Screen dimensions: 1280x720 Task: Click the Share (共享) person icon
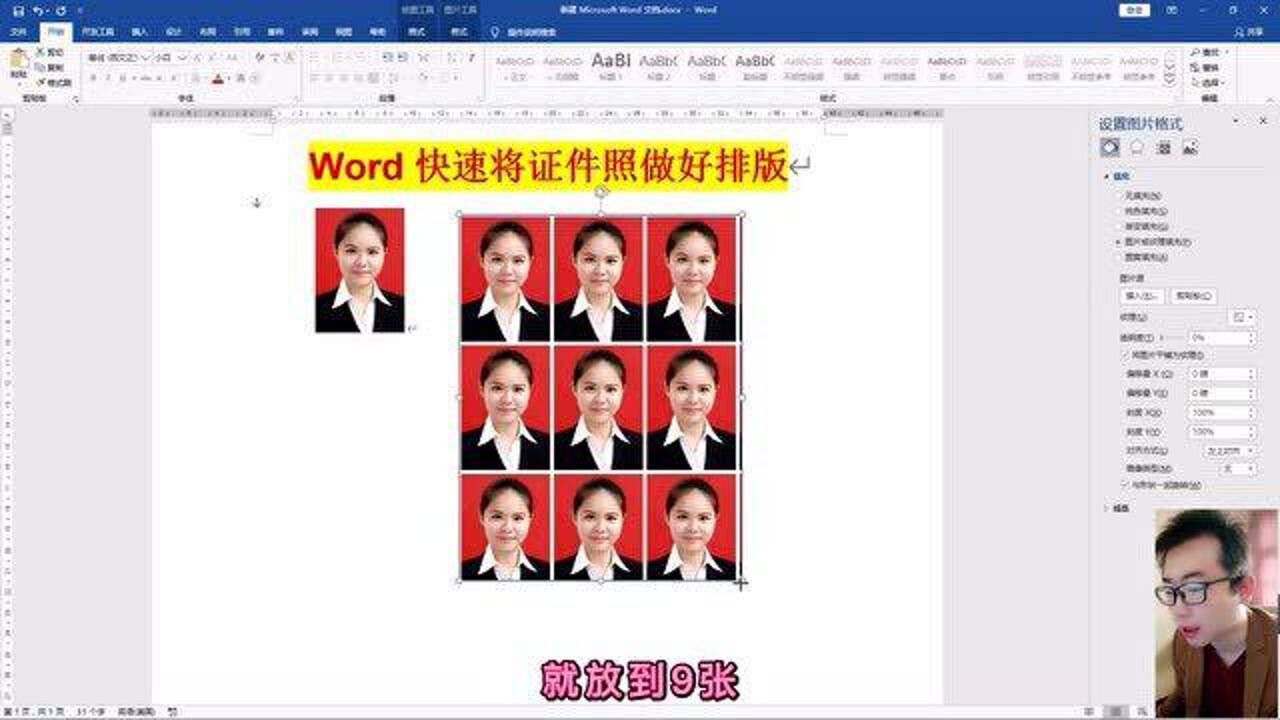tap(1241, 32)
